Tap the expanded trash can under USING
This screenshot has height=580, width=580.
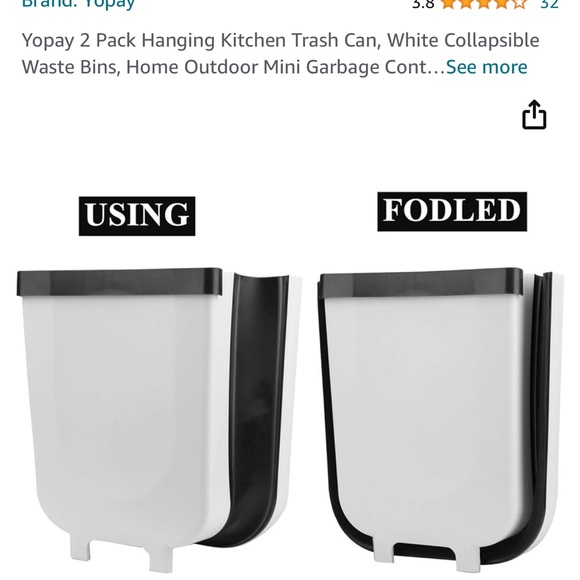(x=159, y=418)
